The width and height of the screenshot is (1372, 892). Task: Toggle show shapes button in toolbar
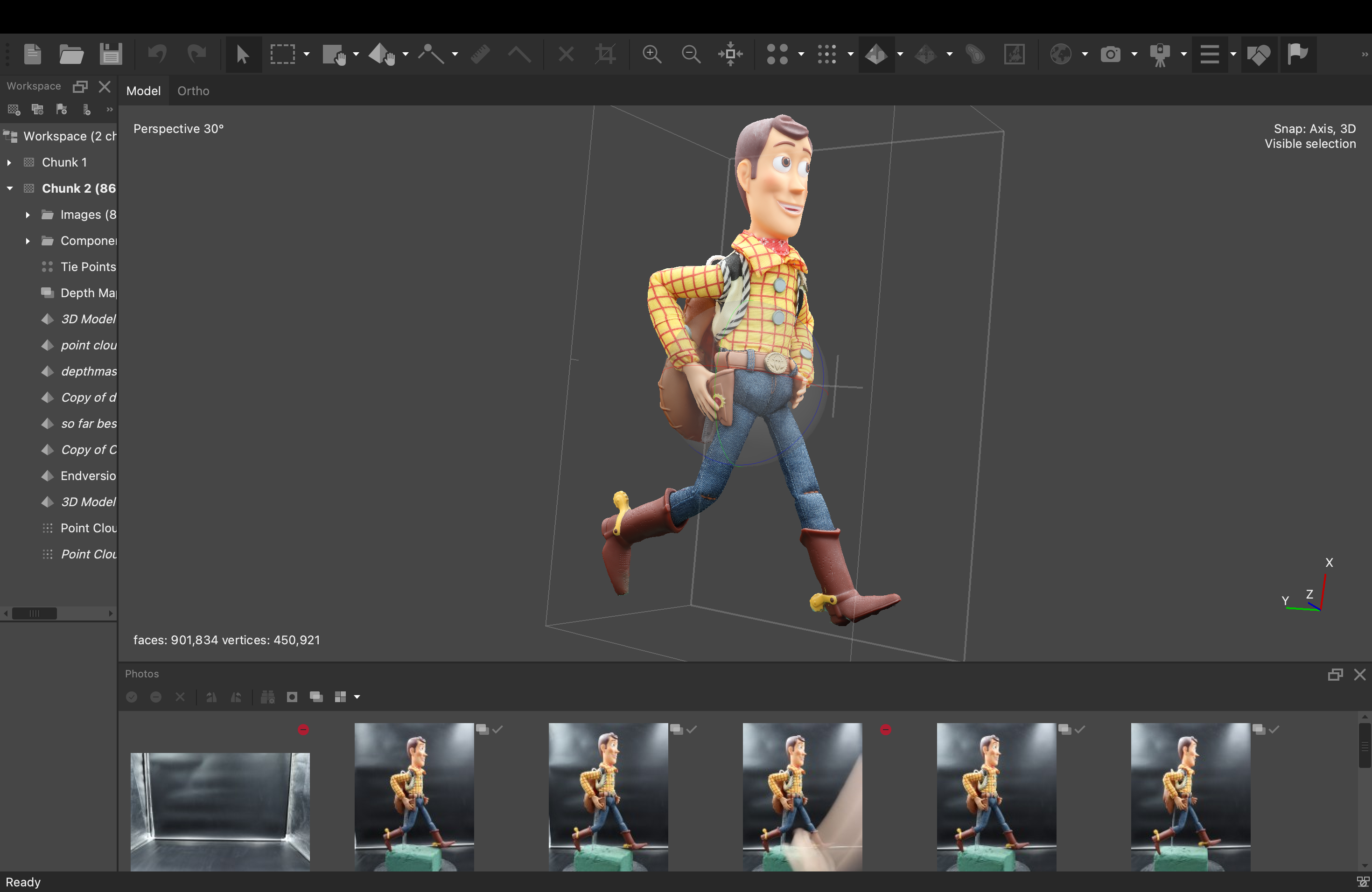click(1259, 54)
